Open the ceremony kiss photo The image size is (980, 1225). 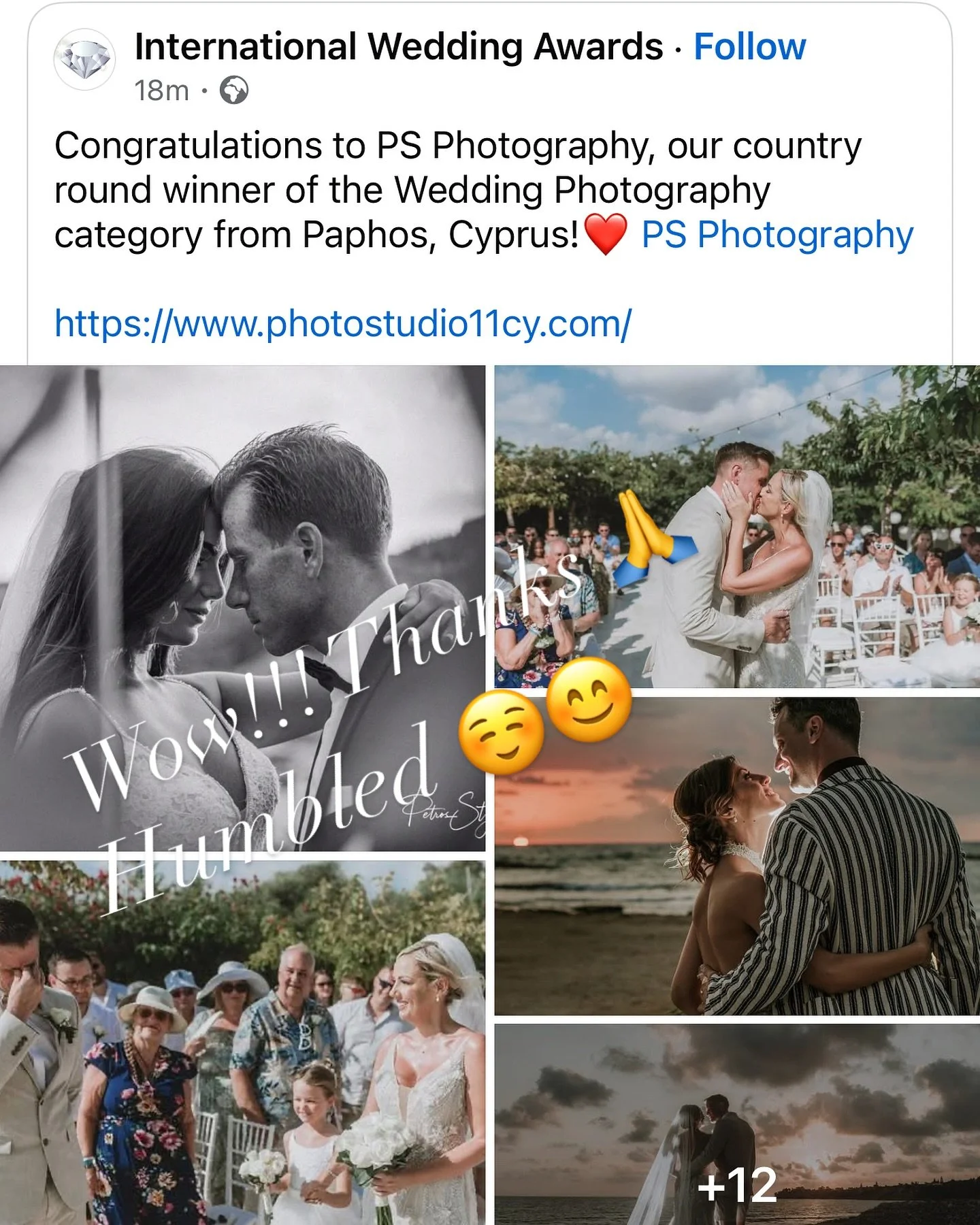[x=737, y=527]
